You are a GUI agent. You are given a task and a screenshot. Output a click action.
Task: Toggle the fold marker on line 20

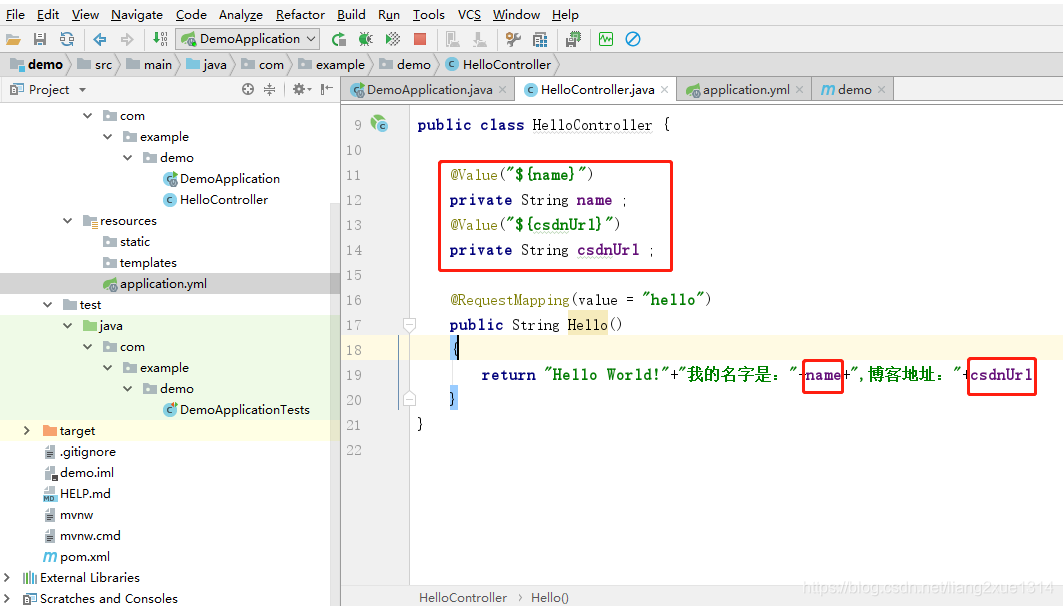pyautogui.click(x=409, y=399)
